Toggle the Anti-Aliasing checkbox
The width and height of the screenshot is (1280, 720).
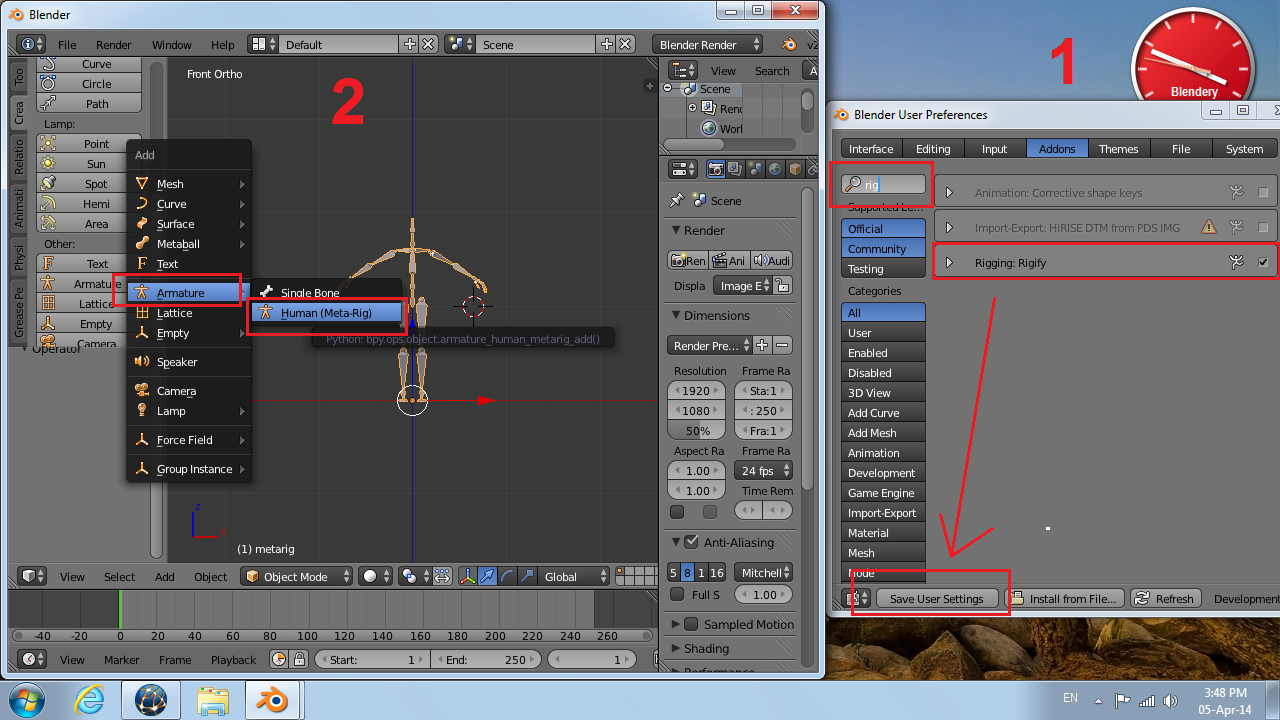point(691,542)
